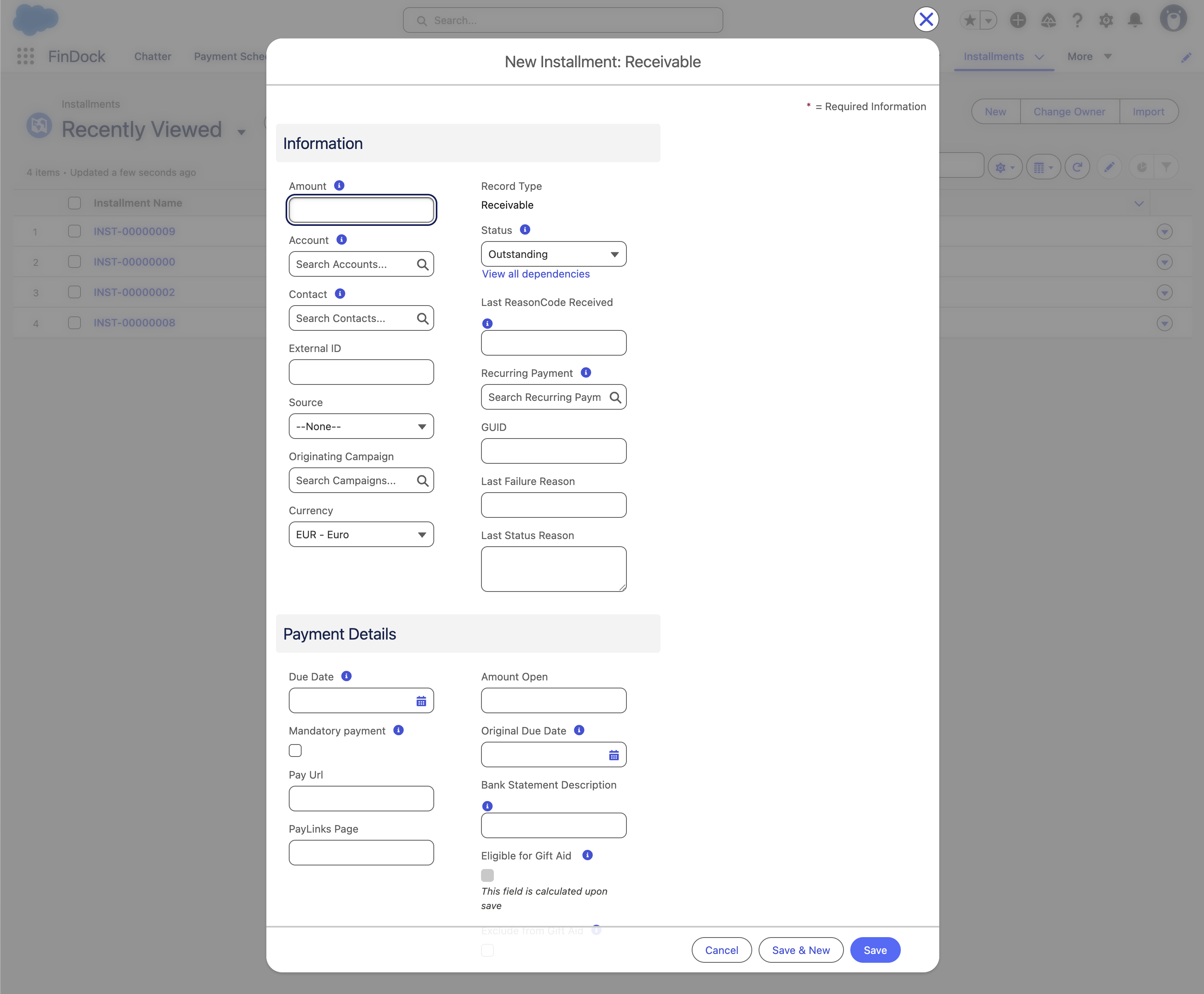Image resolution: width=1204 pixels, height=994 pixels.
Task: Click the Originating Campaign search icon
Action: 423,481
